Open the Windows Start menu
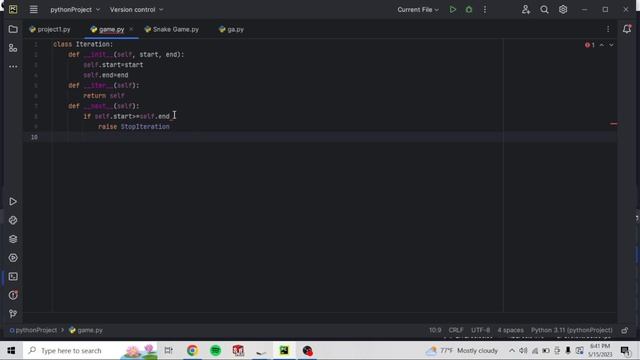Screen dimensions: 640x360 tap(11, 351)
